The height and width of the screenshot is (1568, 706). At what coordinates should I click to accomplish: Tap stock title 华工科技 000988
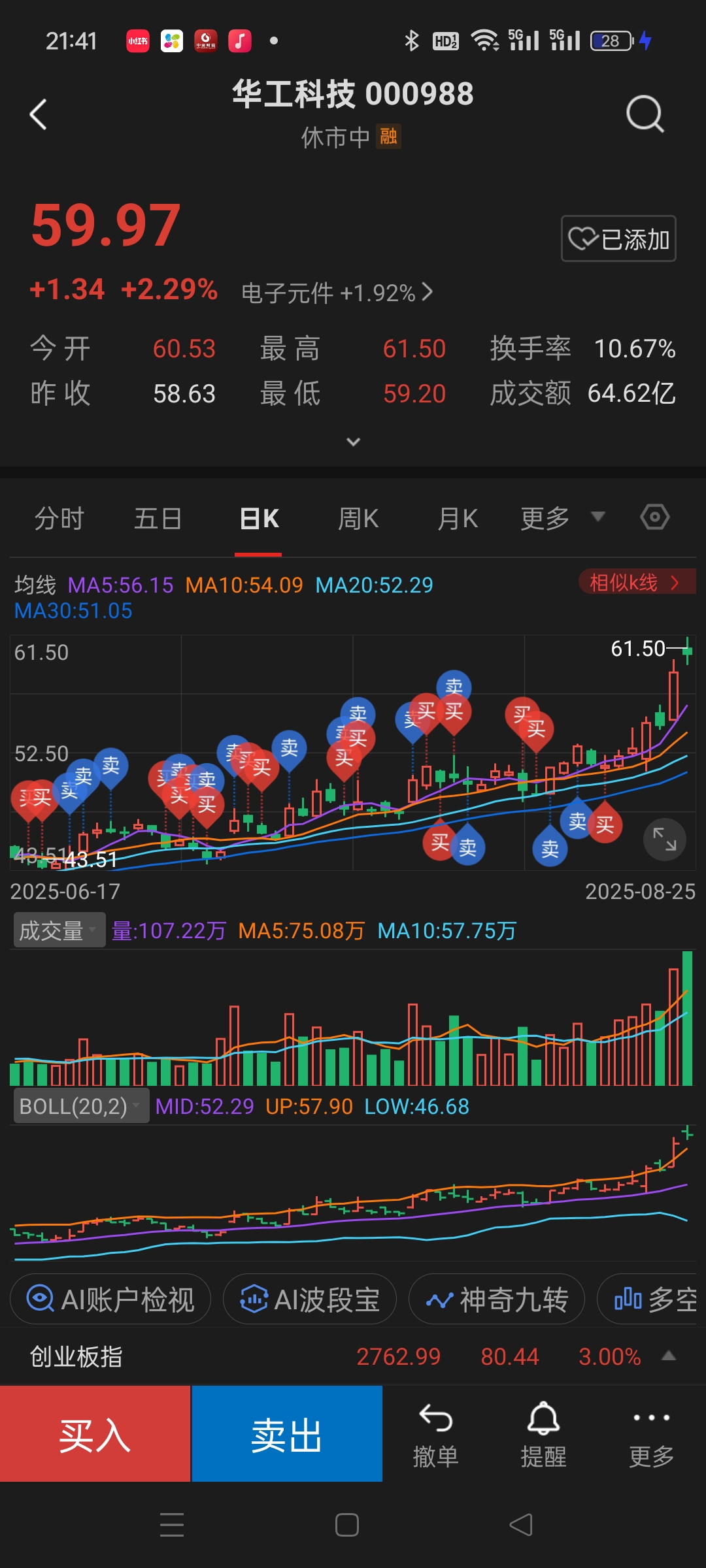[353, 93]
